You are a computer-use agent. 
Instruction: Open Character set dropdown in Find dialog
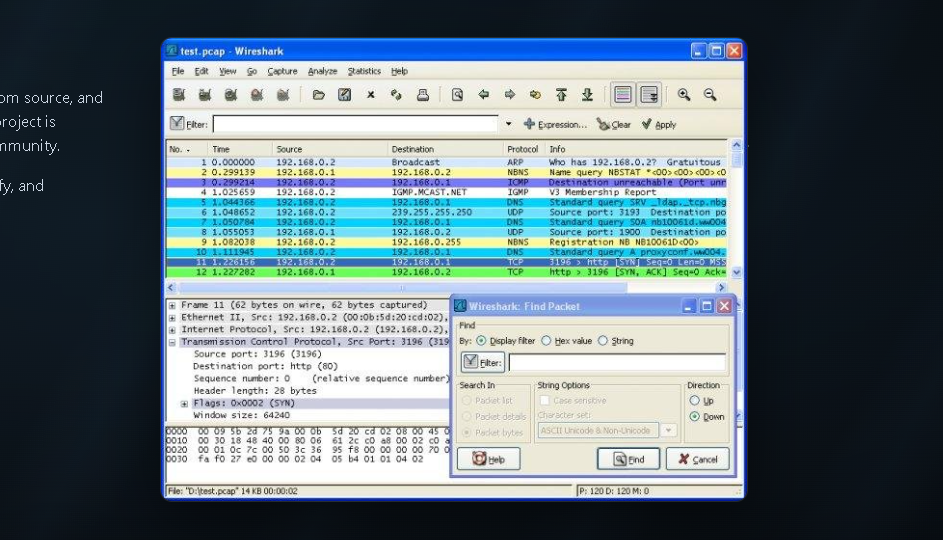668,431
